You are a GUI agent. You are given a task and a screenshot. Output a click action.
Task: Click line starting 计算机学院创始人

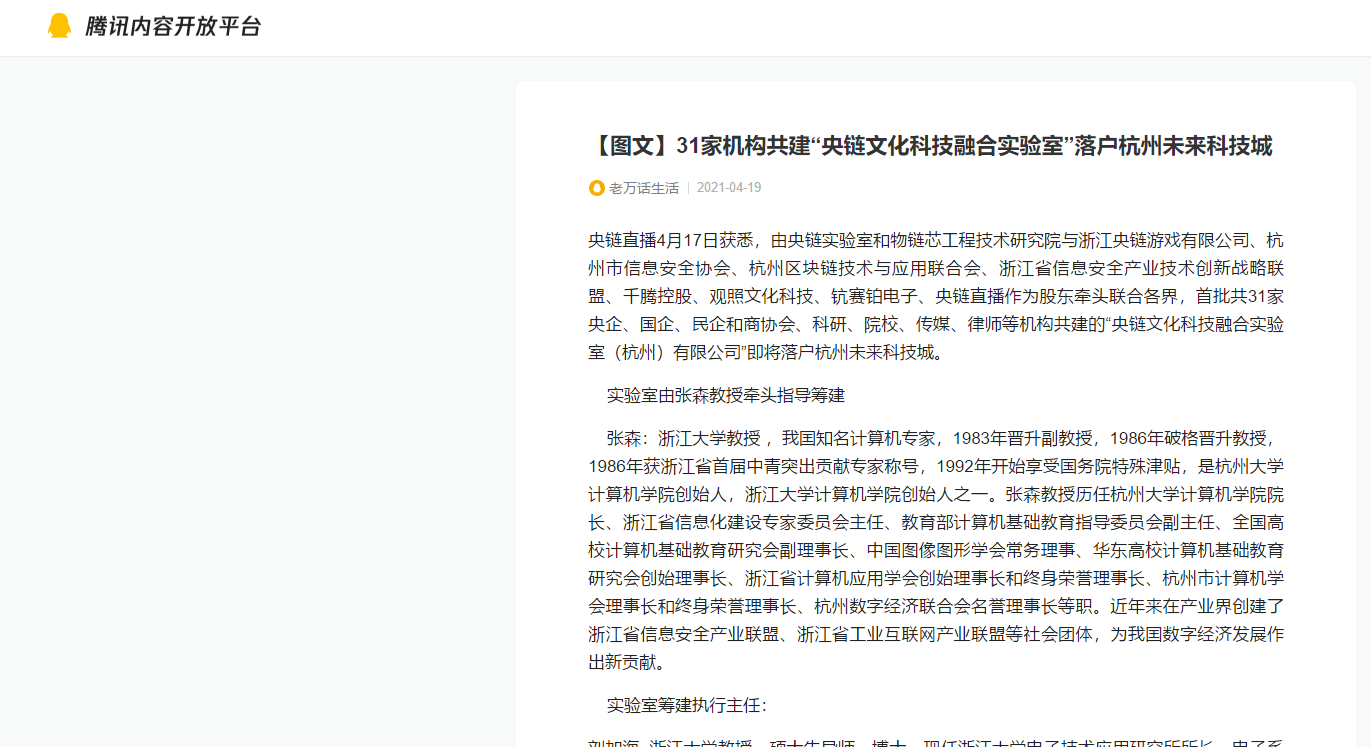click(x=936, y=494)
